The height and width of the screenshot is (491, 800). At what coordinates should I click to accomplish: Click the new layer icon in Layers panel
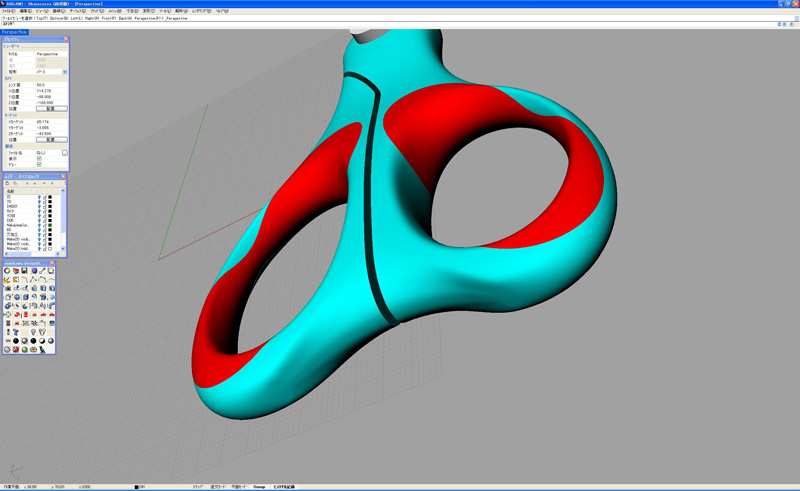[7, 184]
